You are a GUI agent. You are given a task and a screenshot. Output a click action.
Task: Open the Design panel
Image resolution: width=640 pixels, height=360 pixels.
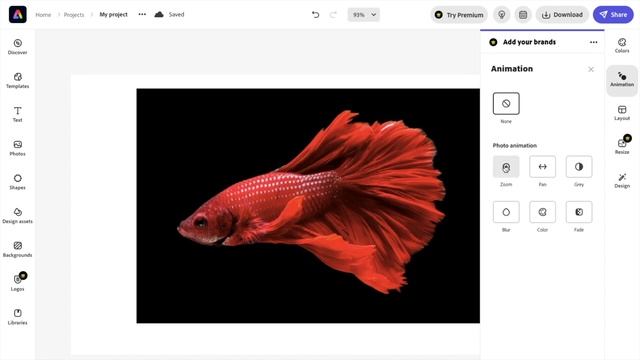(622, 180)
